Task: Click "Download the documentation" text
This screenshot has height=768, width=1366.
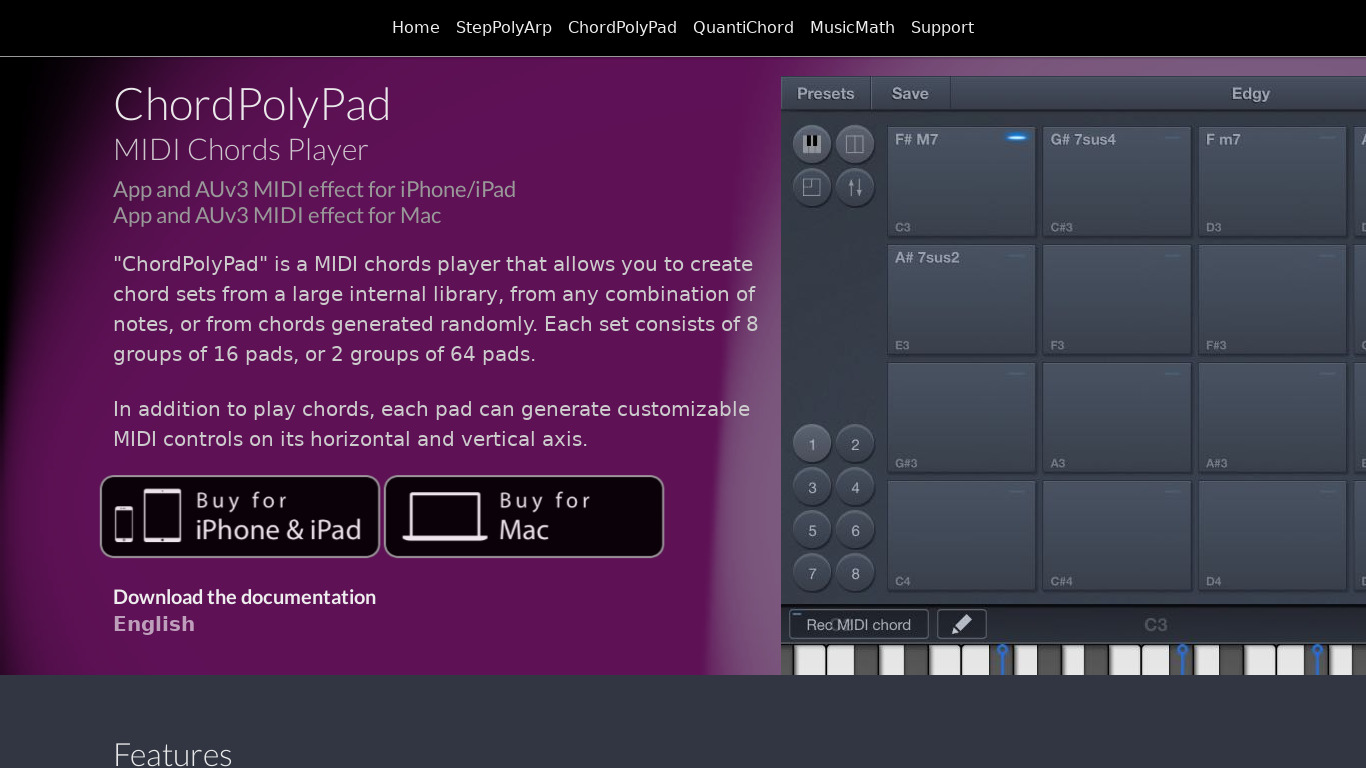Action: pyautogui.click(x=245, y=597)
